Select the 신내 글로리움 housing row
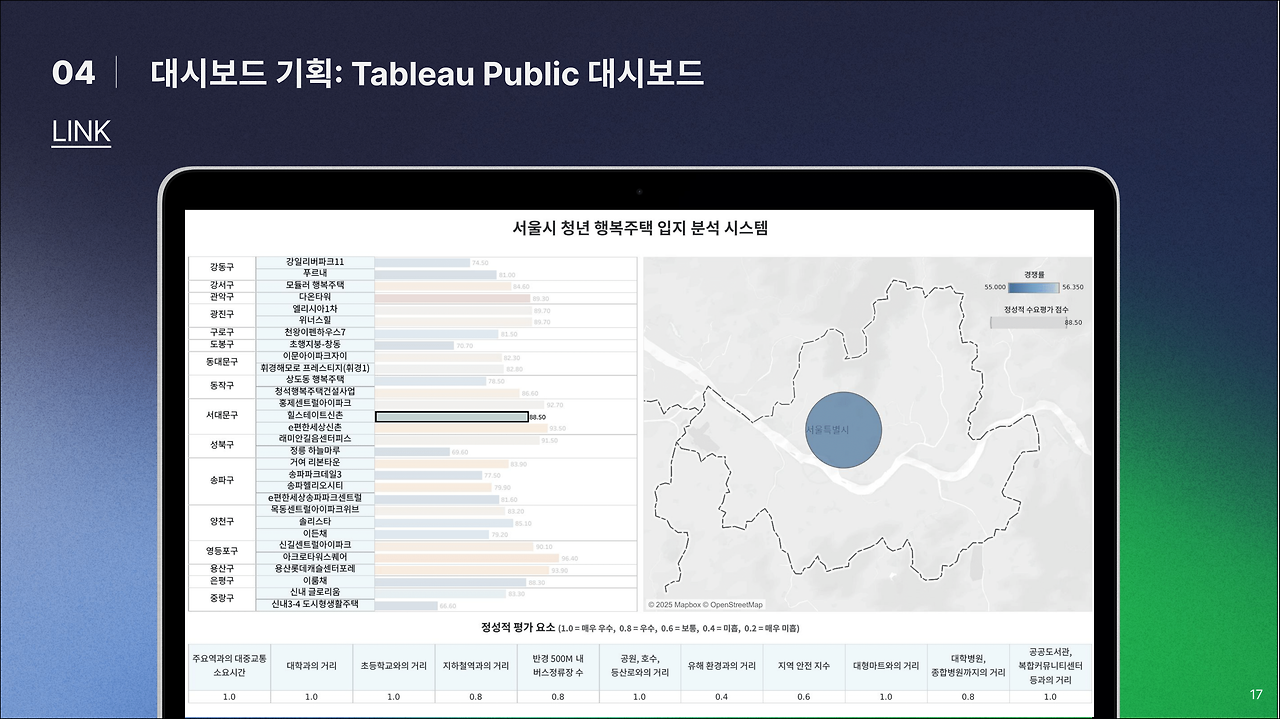 (317, 594)
